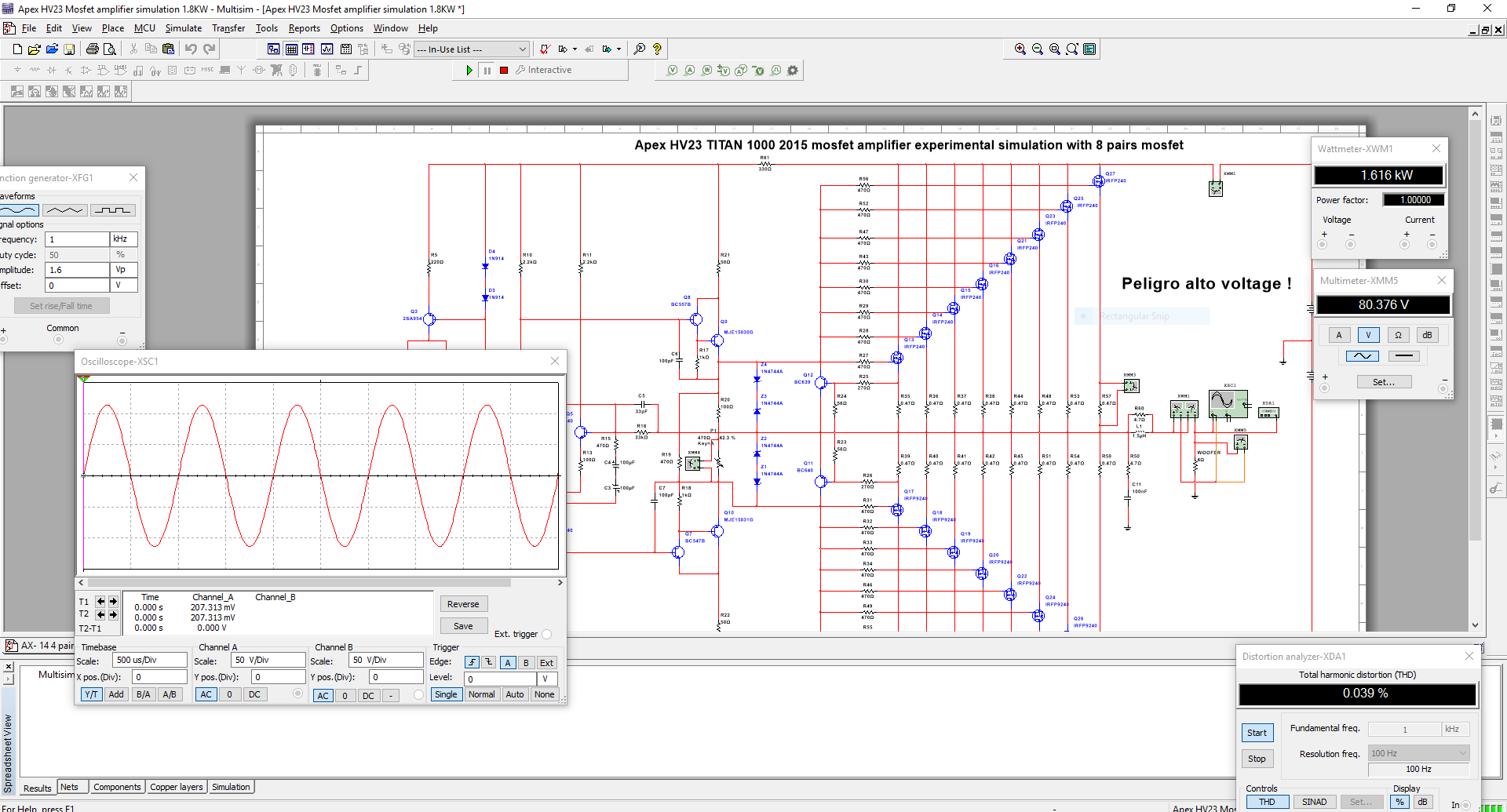This screenshot has width=1507, height=812.
Task: Click the function generator Frequency field
Action: point(77,239)
